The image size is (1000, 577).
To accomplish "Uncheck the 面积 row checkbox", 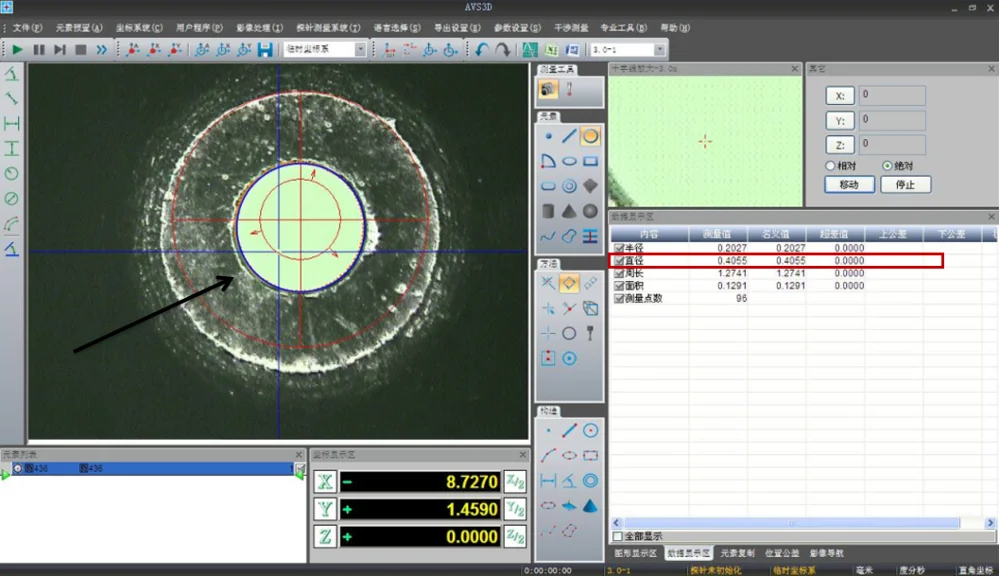I will (x=619, y=286).
